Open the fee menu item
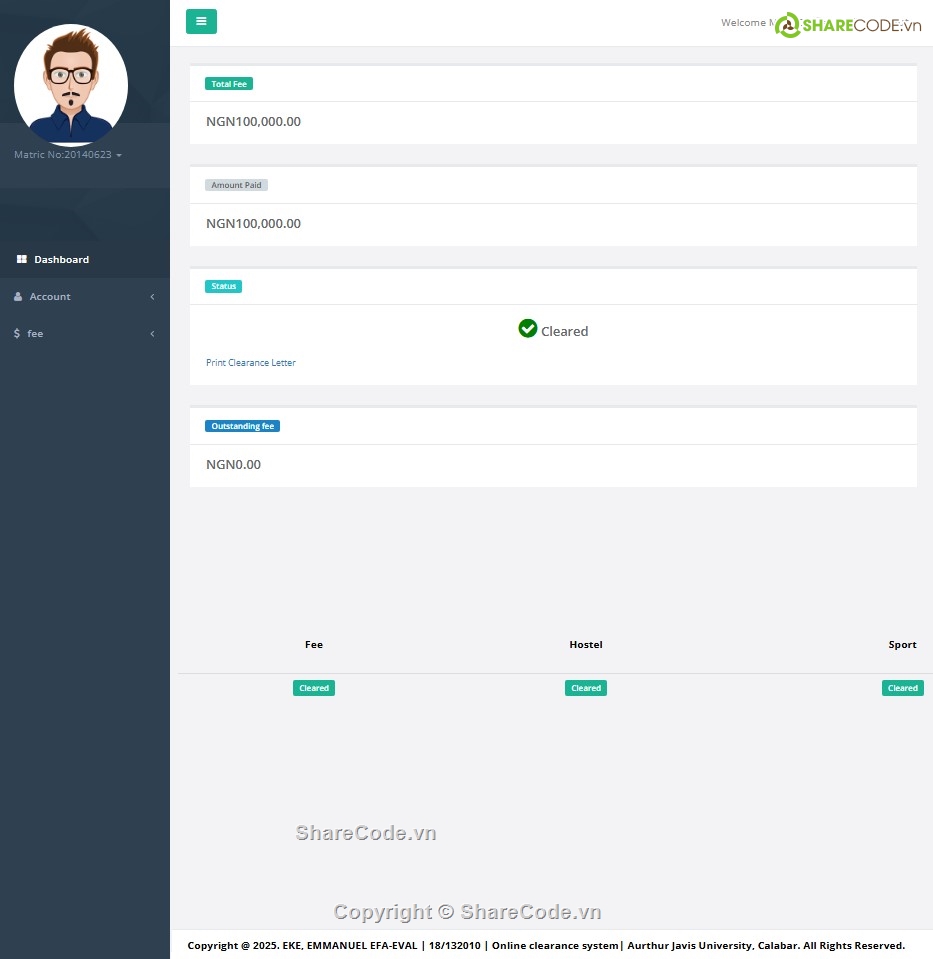Image resolution: width=933 pixels, height=959 pixels. [x=85, y=333]
